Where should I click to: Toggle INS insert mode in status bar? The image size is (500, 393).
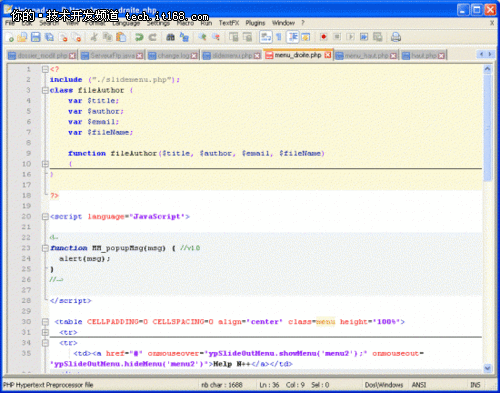click(475, 385)
